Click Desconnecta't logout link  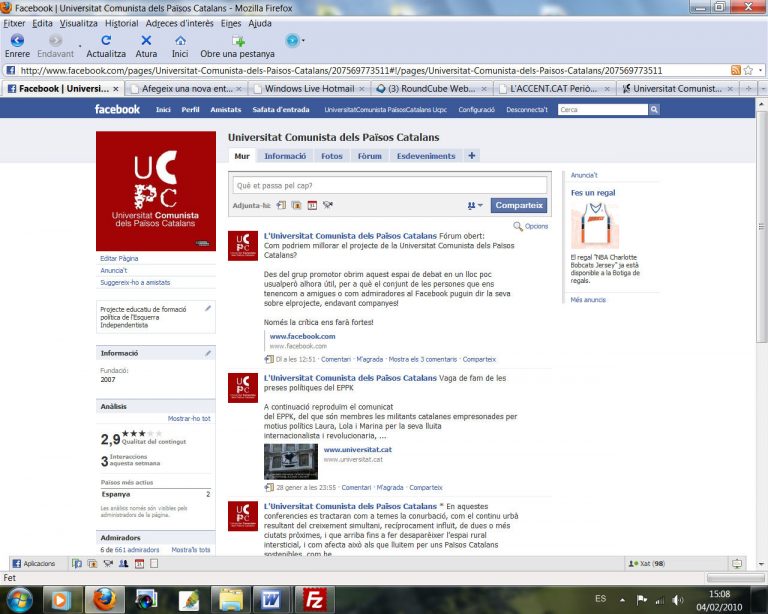click(527, 110)
